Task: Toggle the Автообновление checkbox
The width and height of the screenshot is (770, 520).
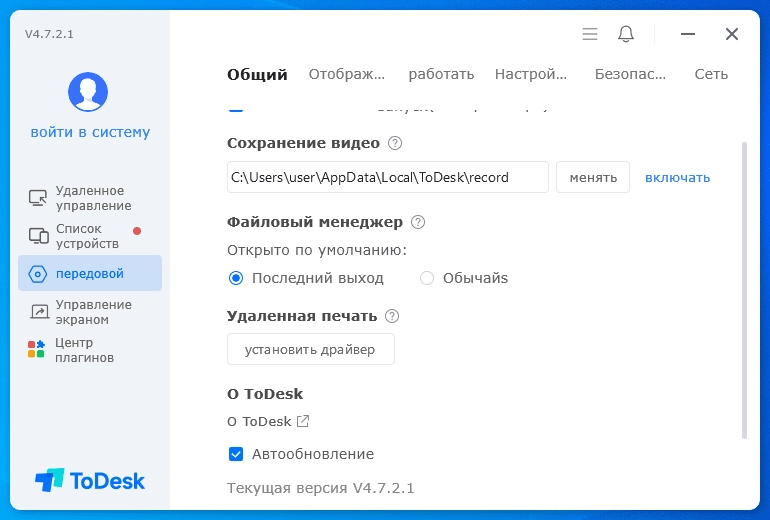Action: coord(236,454)
